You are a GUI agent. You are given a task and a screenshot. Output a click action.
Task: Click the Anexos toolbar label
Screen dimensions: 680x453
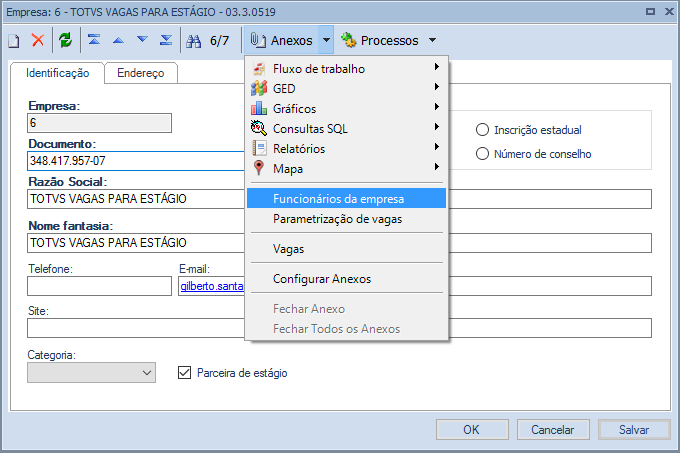pyautogui.click(x=291, y=40)
